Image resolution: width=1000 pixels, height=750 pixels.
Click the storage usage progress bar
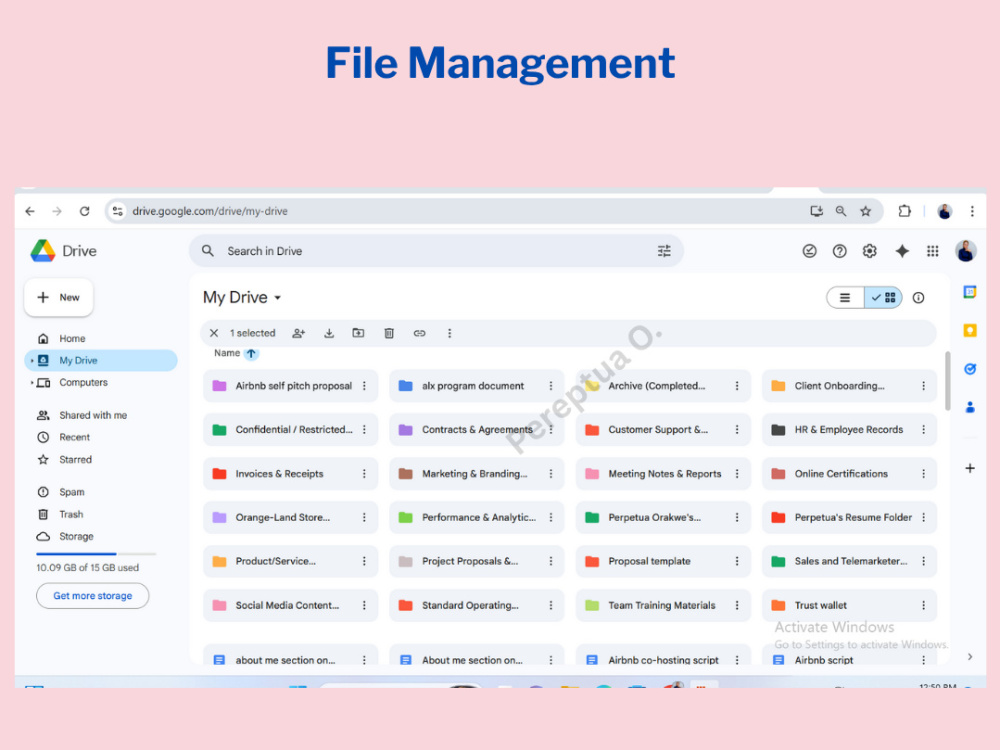click(96, 554)
